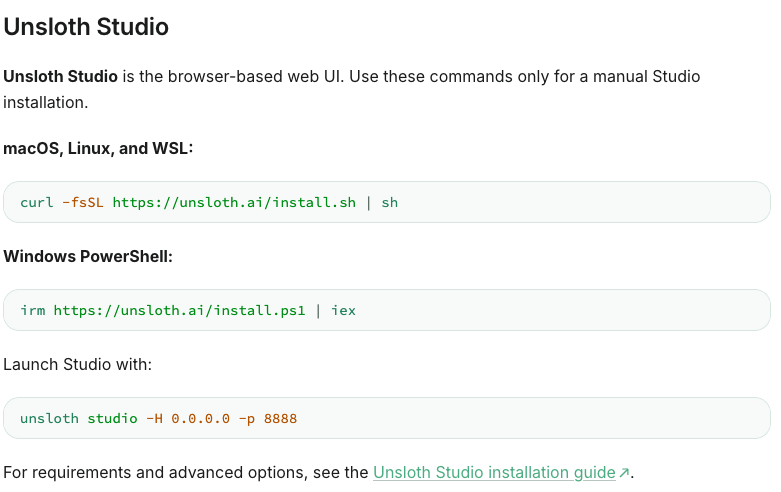Click the 'macOS, Linux, and WSL:' label

coord(98,148)
